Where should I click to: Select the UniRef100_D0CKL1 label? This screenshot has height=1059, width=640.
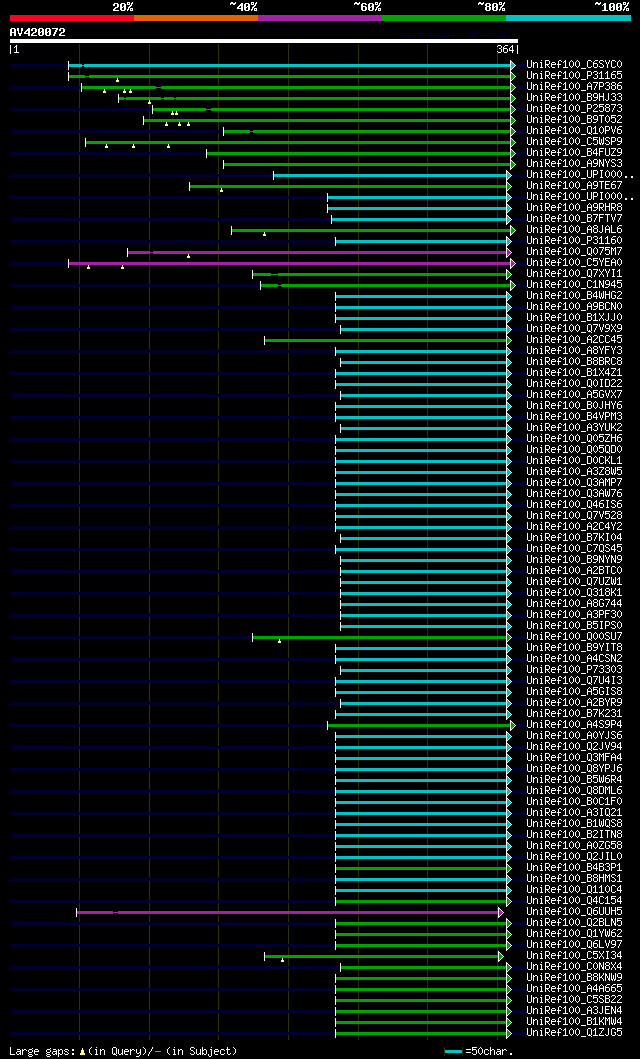[x=575, y=461]
